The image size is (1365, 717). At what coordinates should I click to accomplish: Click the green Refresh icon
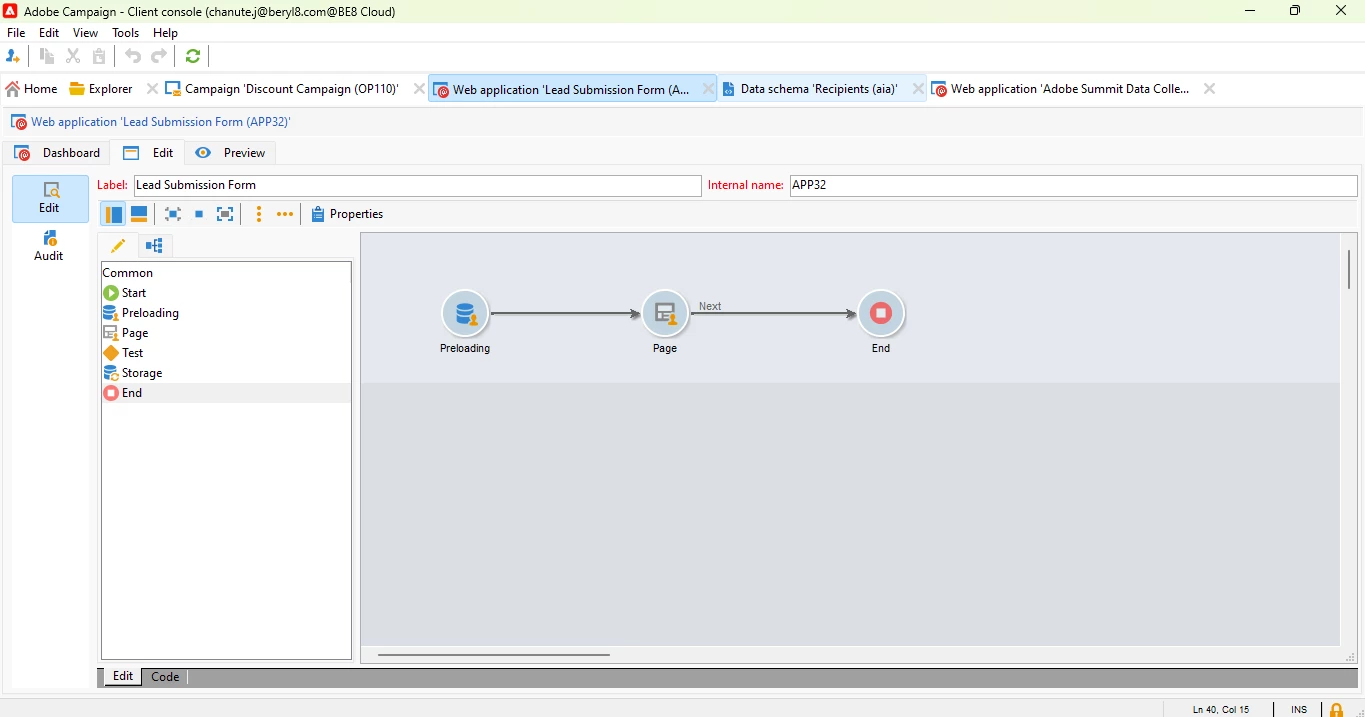[193, 57]
